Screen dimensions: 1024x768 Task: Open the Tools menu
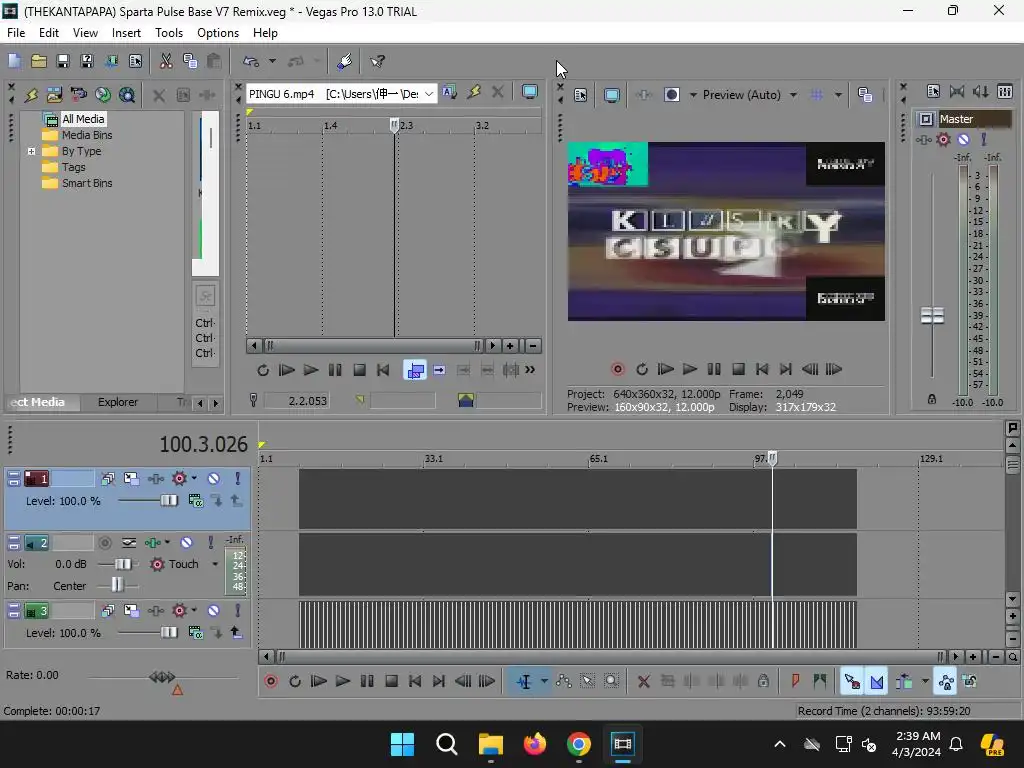coord(168,33)
